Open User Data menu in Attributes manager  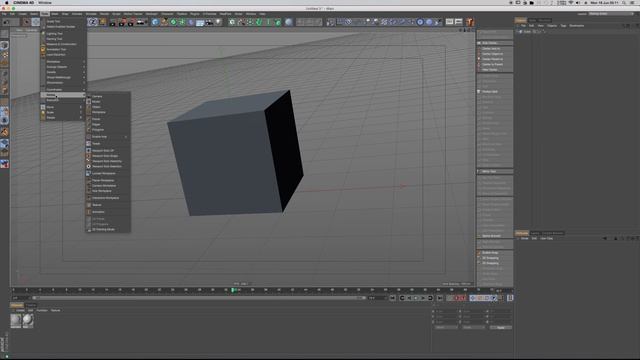(x=547, y=238)
